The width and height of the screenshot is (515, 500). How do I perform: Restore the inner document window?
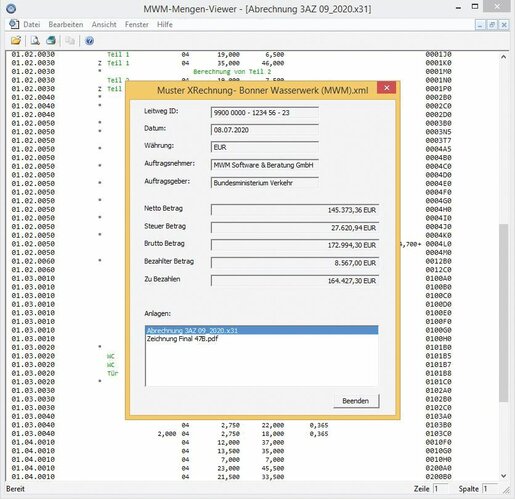492,25
